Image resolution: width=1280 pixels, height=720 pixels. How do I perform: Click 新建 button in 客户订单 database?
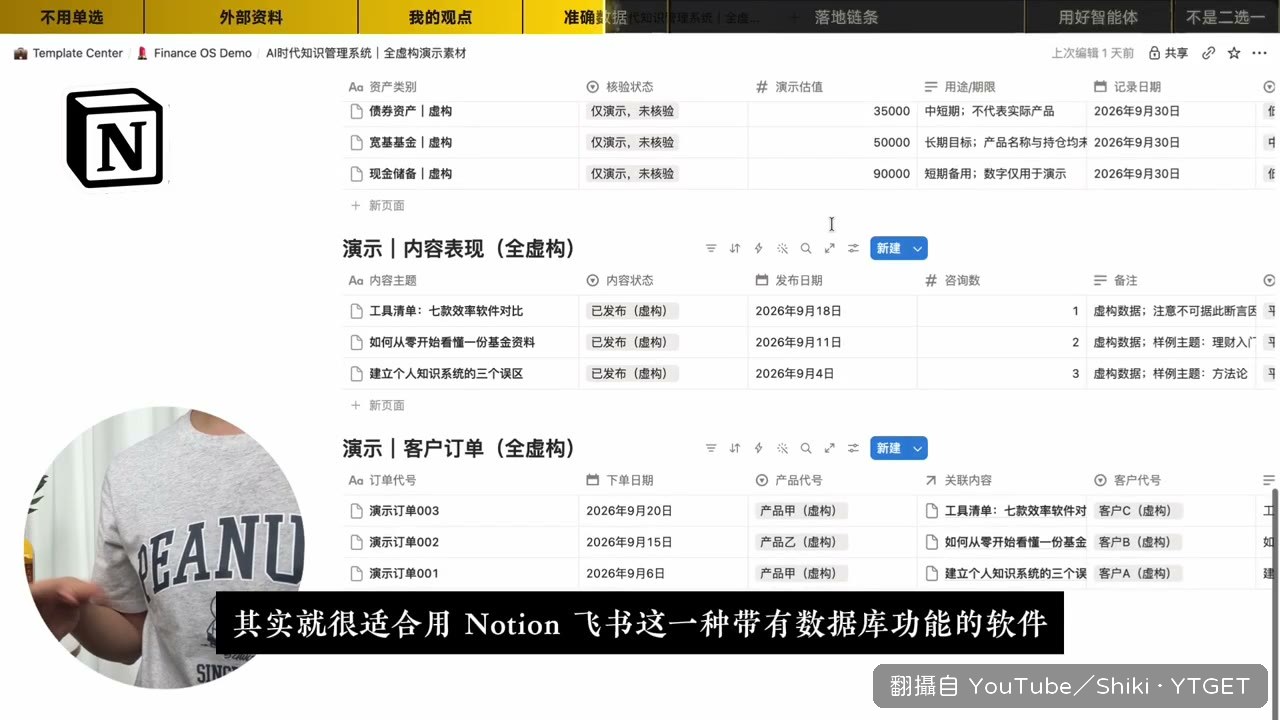889,448
